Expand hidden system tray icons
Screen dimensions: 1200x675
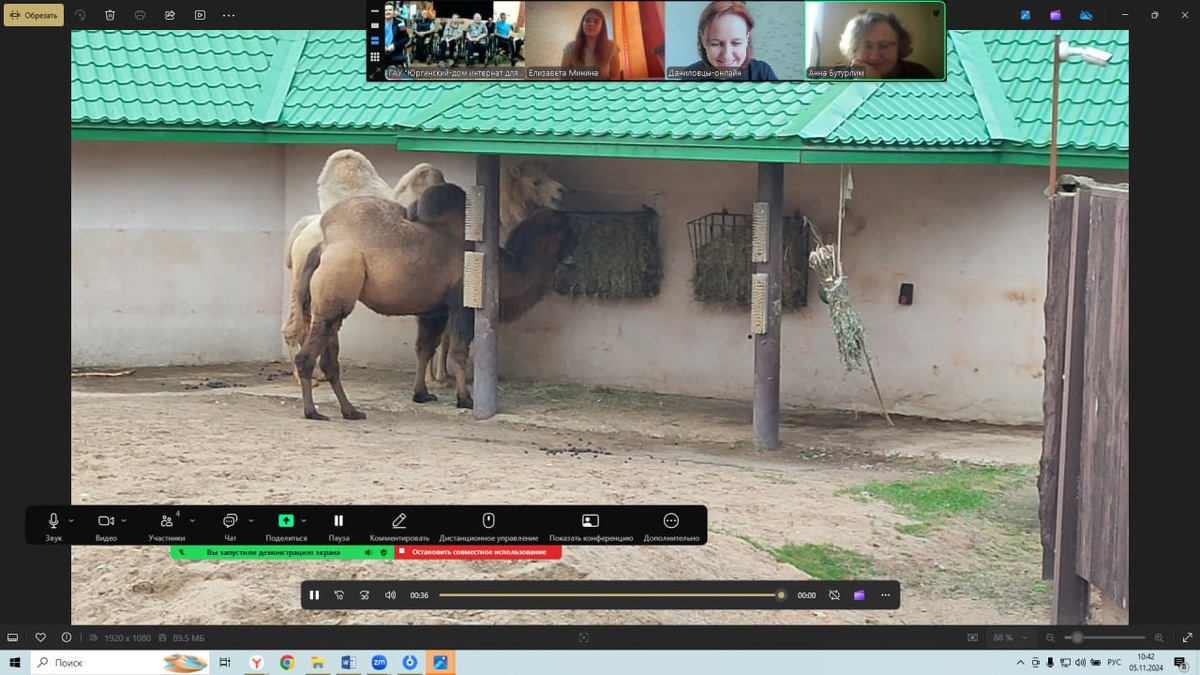pyautogui.click(x=1020, y=662)
